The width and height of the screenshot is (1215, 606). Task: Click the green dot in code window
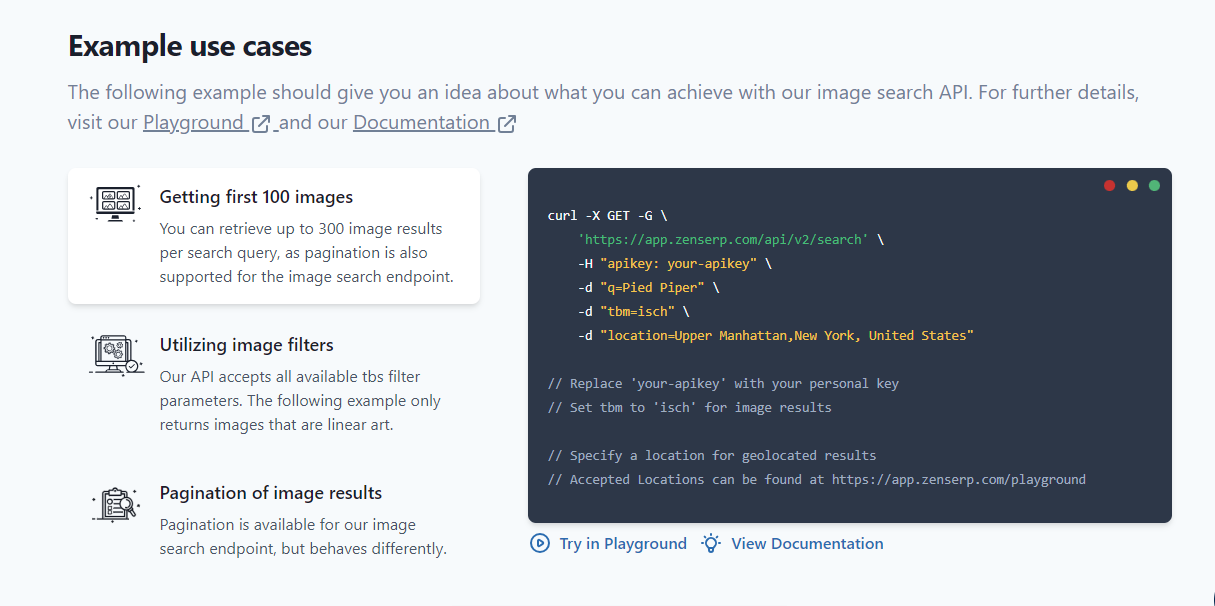click(1155, 185)
